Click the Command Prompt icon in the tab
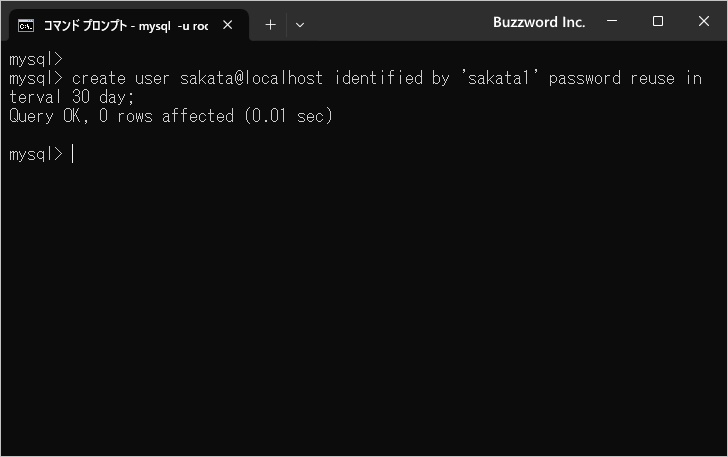The width and height of the screenshot is (728, 457). click(27, 25)
